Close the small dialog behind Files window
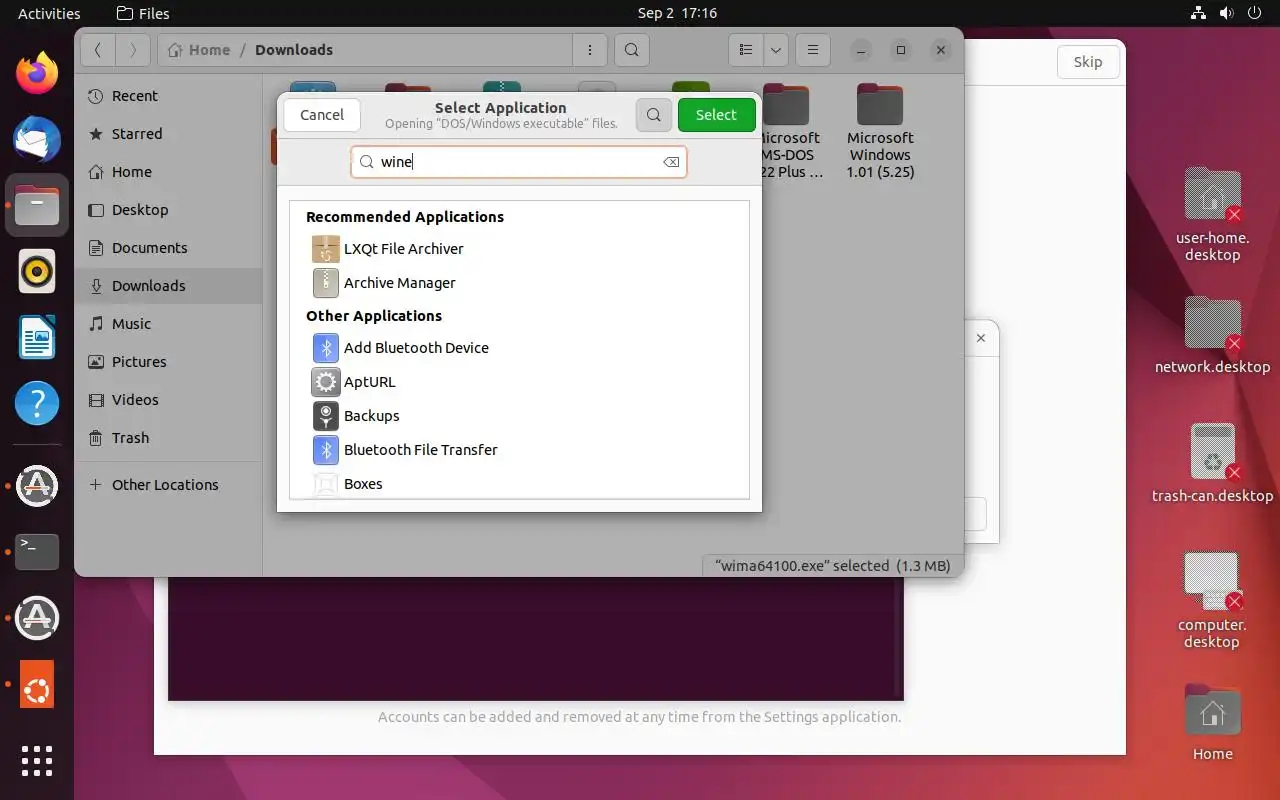1280x800 pixels. pyautogui.click(x=981, y=338)
